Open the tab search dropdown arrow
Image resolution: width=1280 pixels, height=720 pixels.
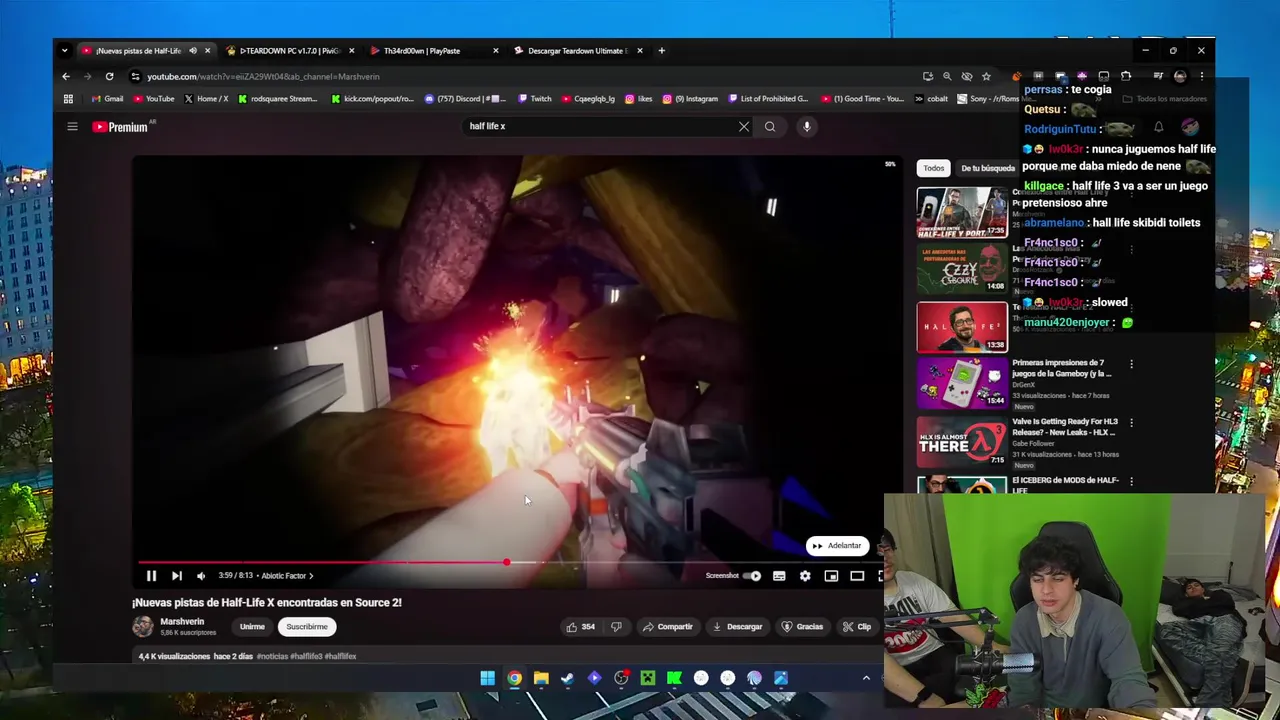pos(64,51)
